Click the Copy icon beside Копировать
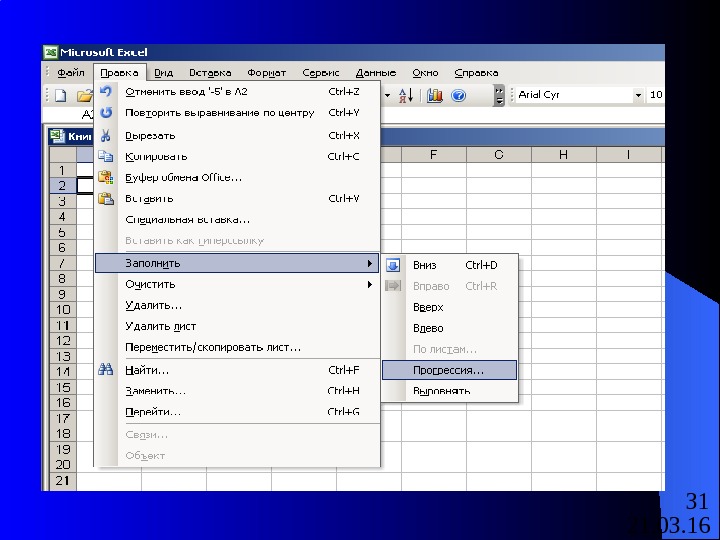This screenshot has height=540, width=720. point(106,157)
